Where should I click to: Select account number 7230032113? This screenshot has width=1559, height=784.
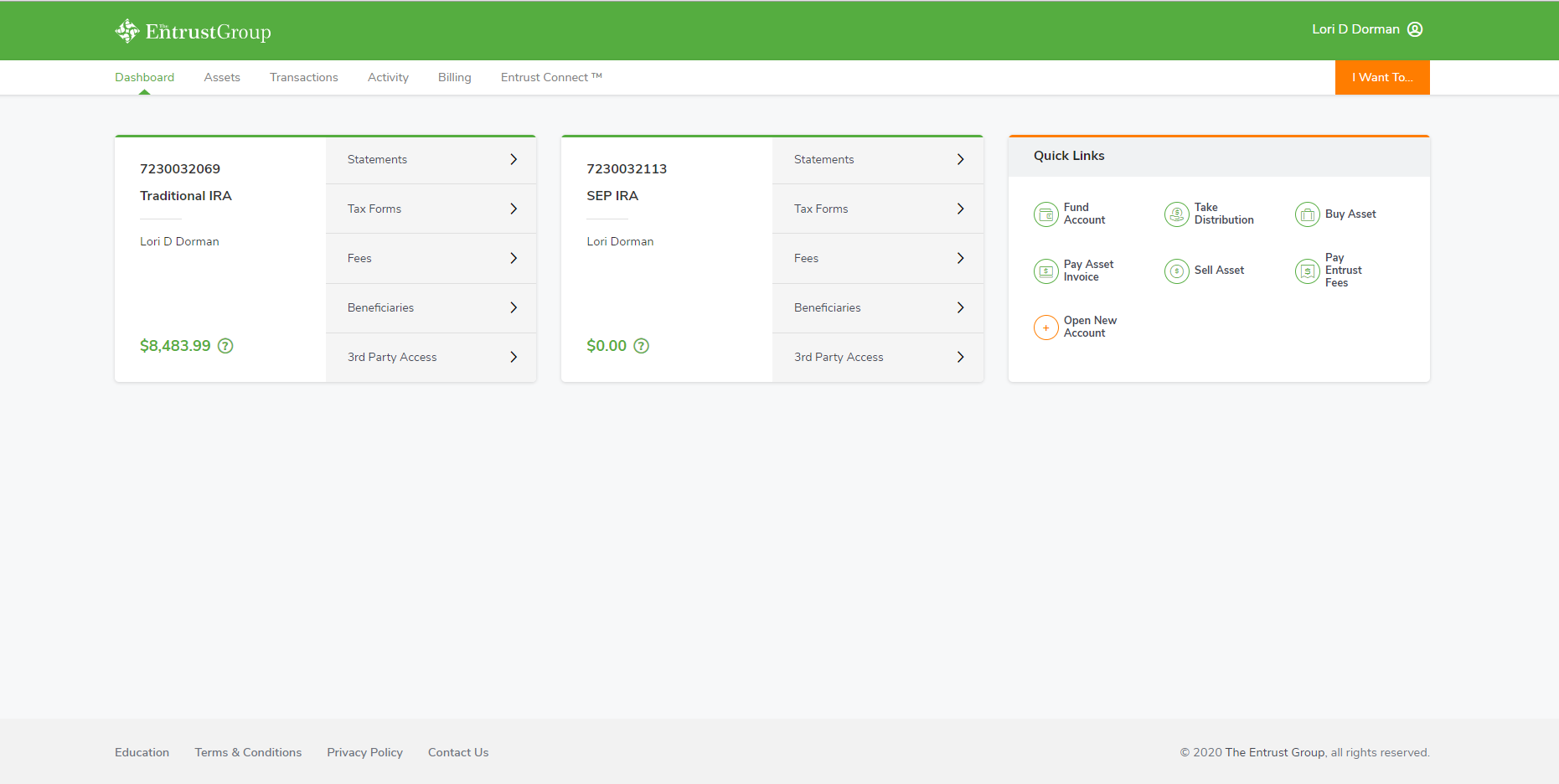click(x=627, y=168)
